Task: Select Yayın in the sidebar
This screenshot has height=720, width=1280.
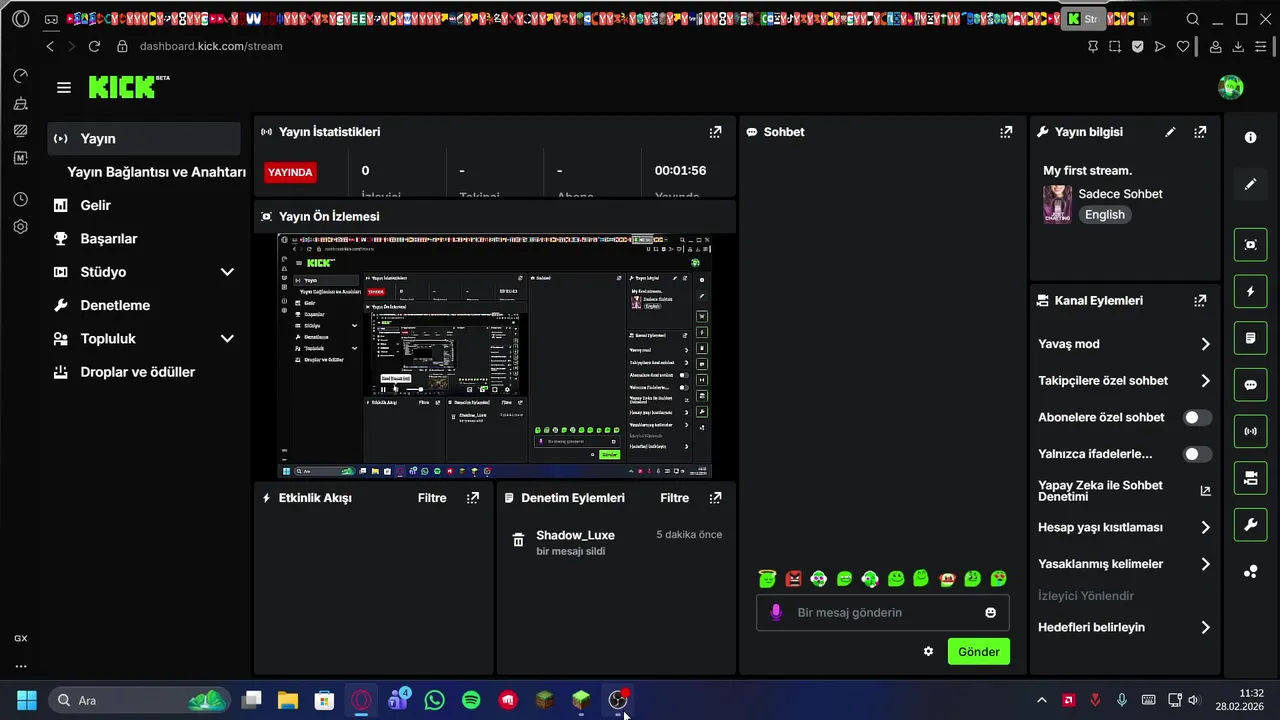Action: point(144,139)
